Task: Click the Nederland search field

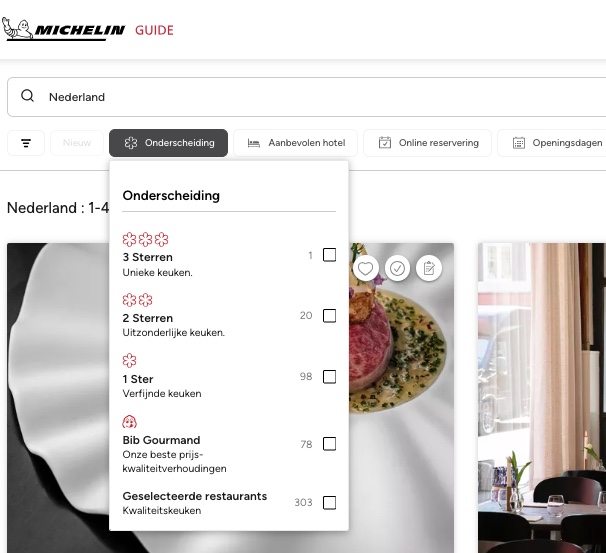Action: tap(306, 97)
